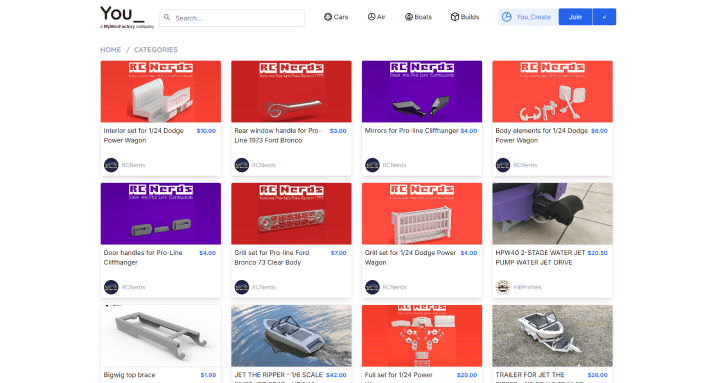The image size is (711, 383).
Task: Click the You_Create clock icon
Action: click(506, 17)
